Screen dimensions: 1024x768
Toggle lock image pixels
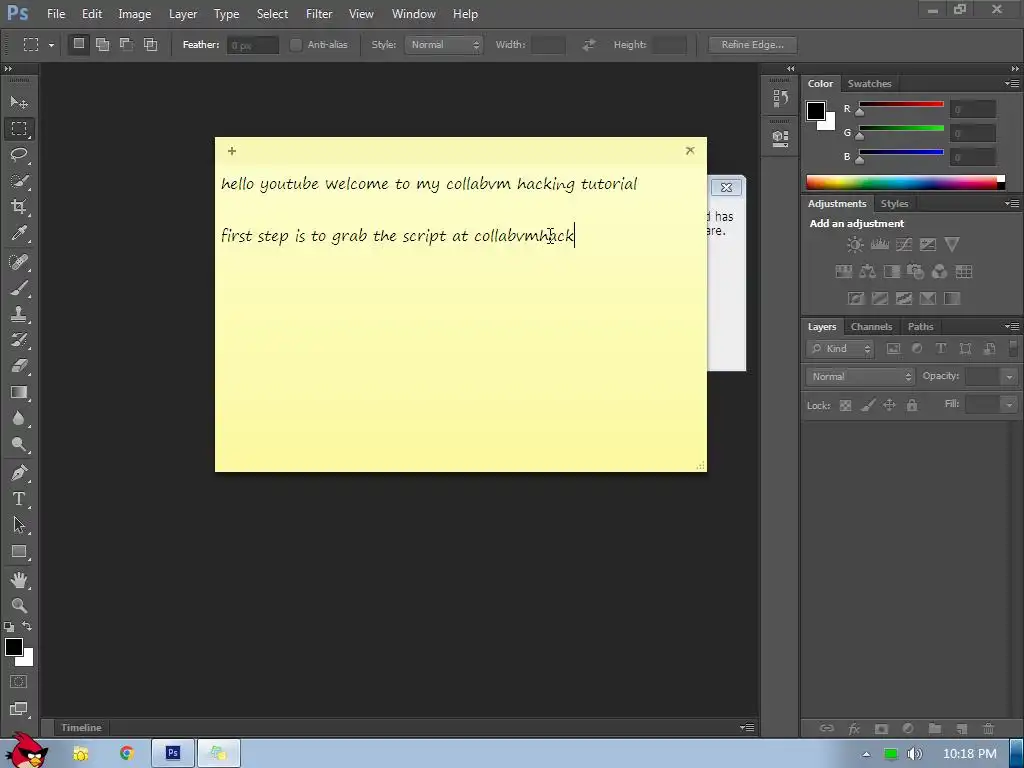point(867,406)
